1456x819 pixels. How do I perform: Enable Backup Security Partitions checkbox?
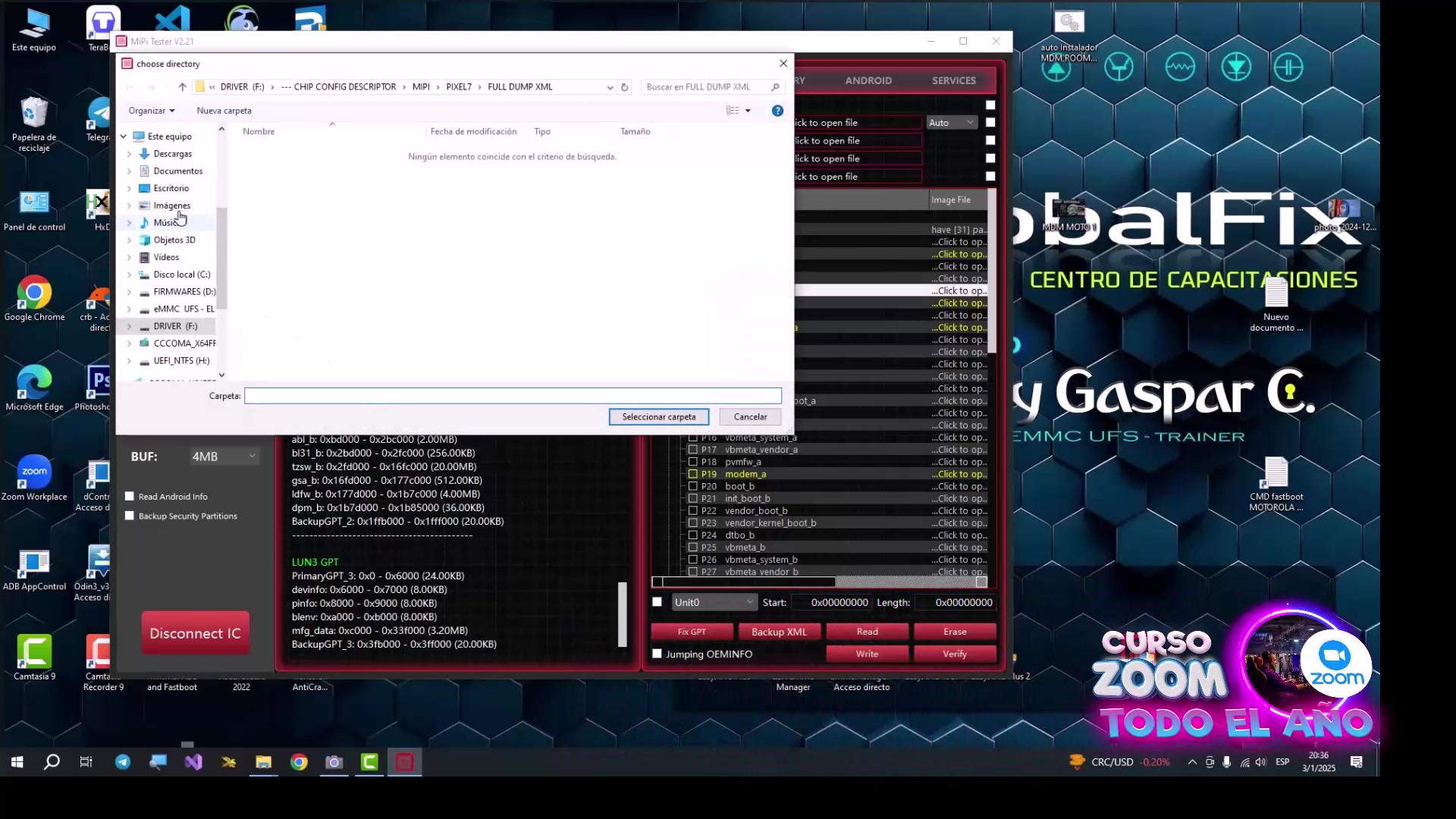coord(130,516)
